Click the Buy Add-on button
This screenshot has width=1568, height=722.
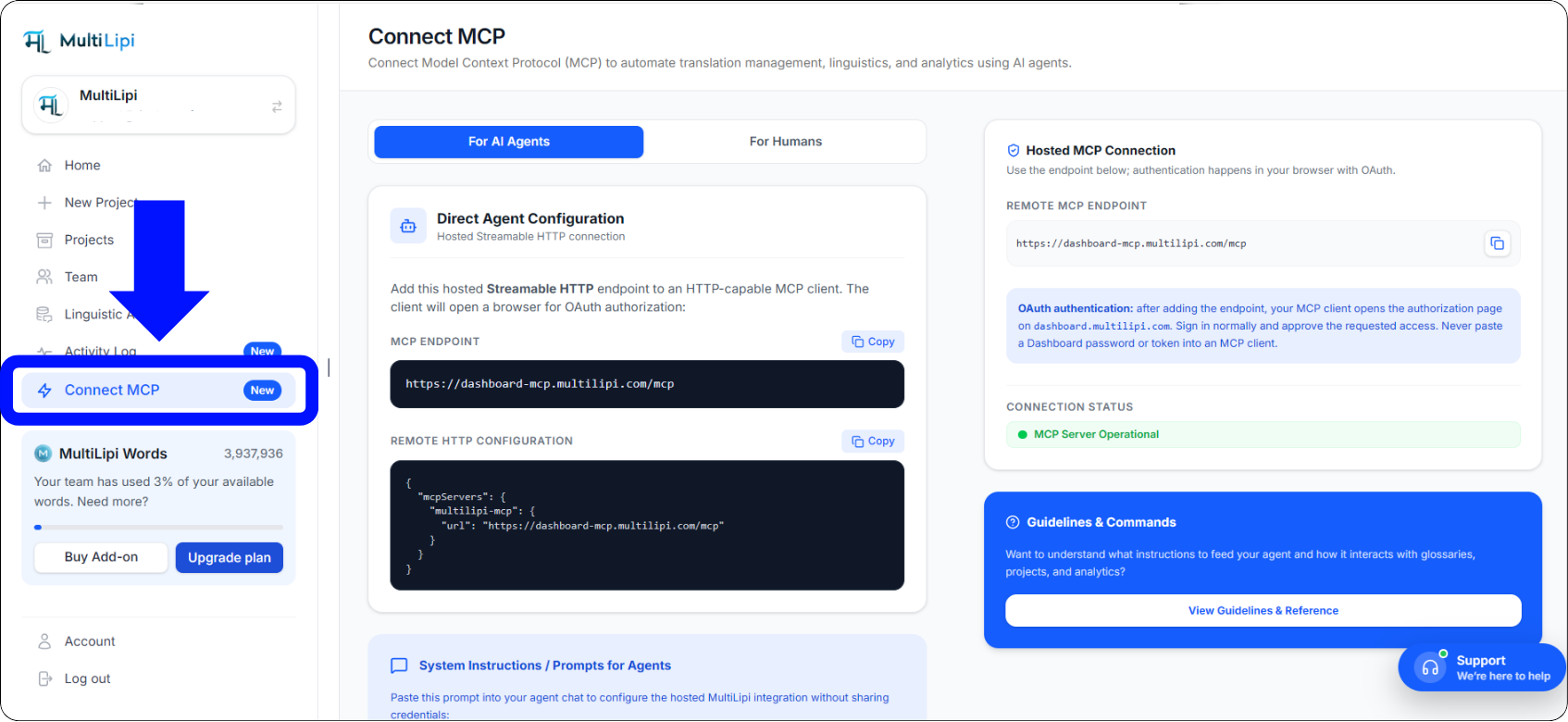[101, 557]
